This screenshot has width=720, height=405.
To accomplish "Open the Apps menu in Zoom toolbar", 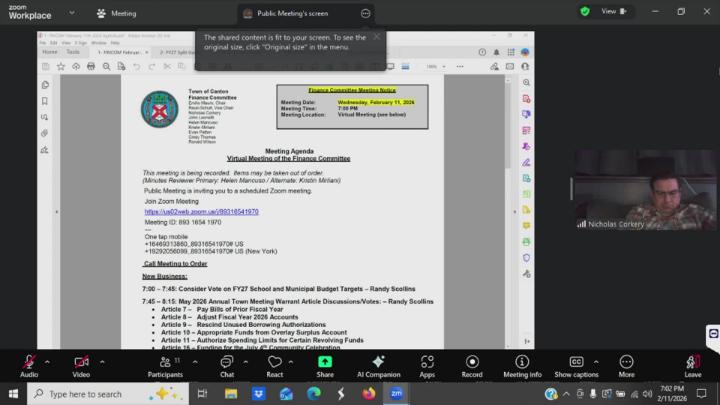I will click(427, 362).
